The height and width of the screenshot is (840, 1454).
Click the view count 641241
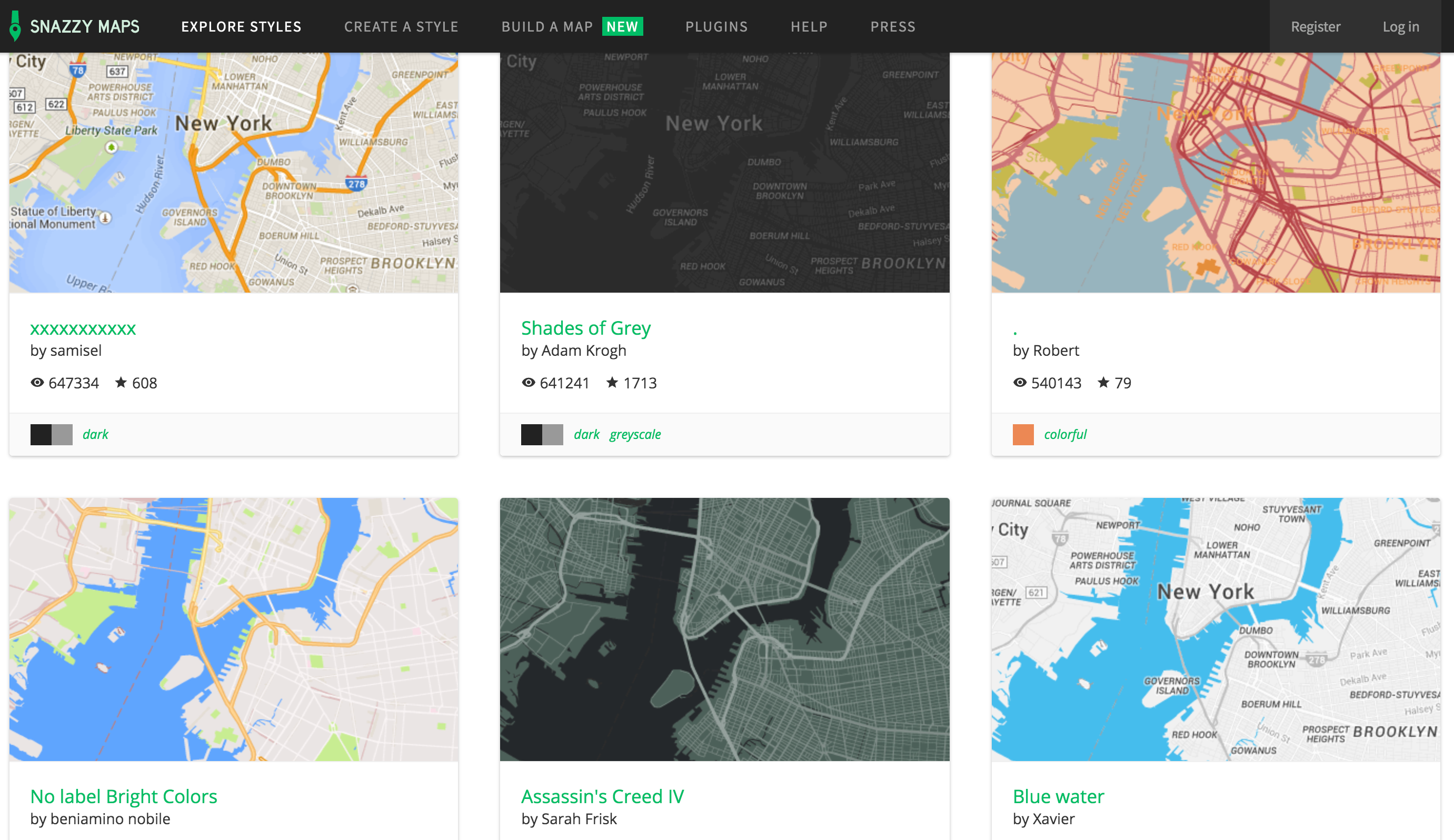pyautogui.click(x=564, y=383)
